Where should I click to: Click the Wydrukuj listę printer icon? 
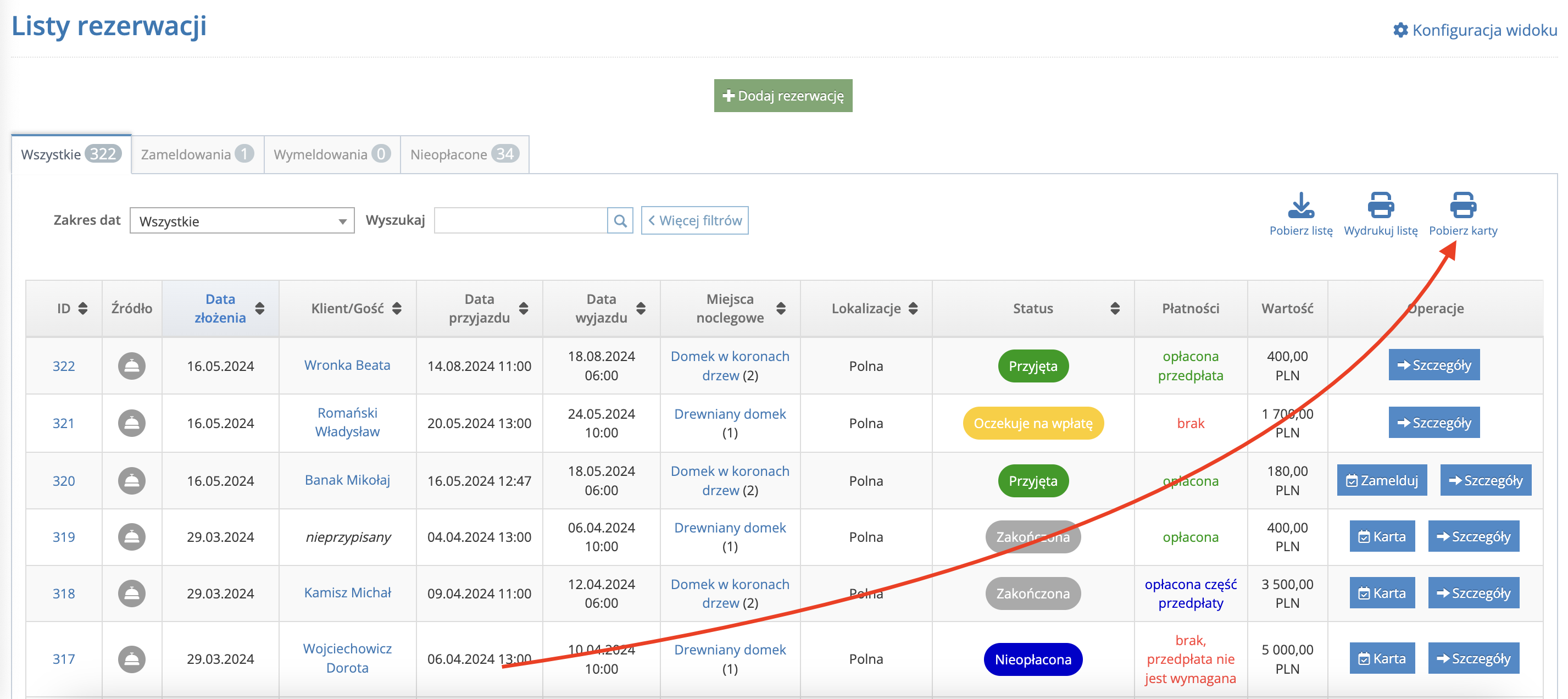click(1381, 205)
